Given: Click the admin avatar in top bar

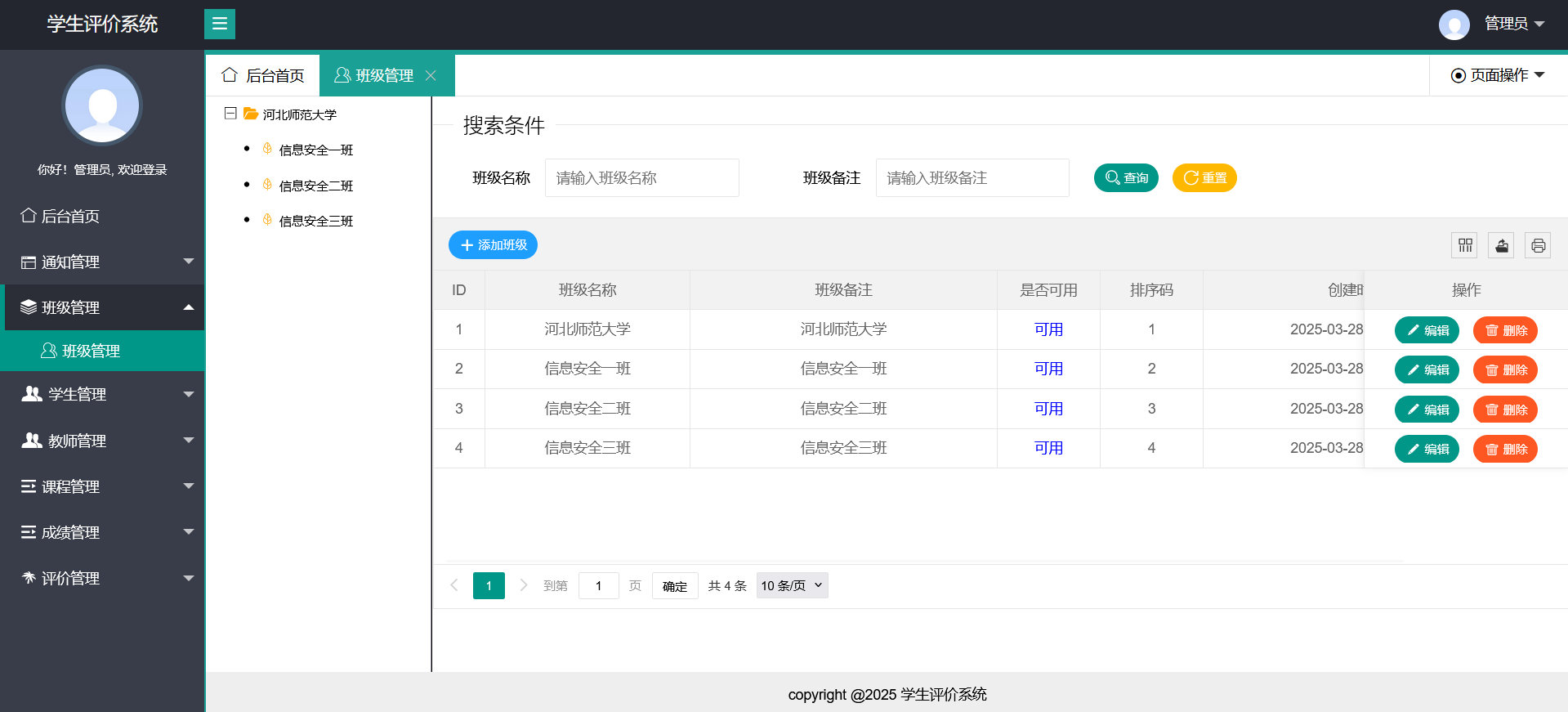Looking at the screenshot, I should [1454, 24].
